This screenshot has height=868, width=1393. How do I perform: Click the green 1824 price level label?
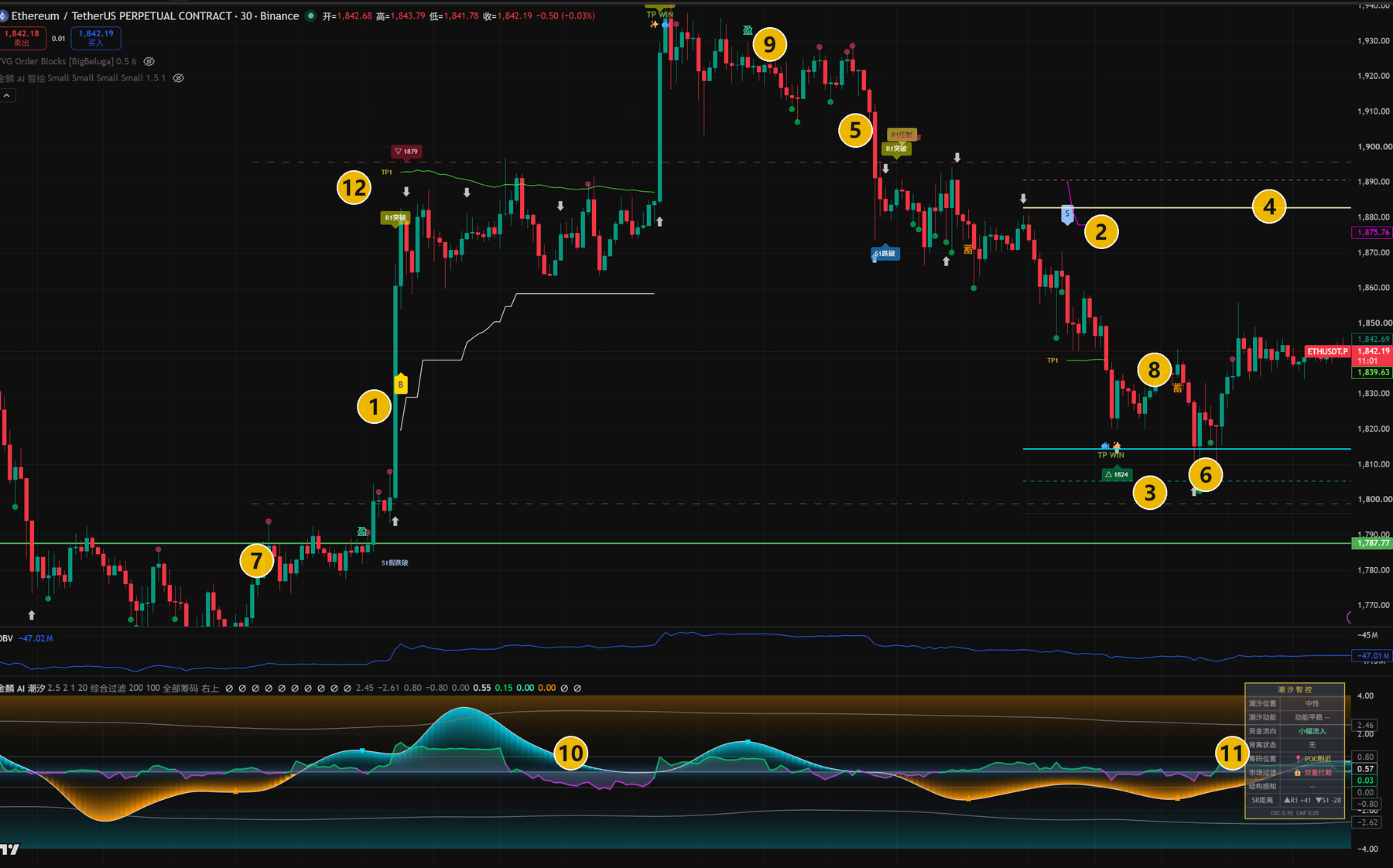1117,474
